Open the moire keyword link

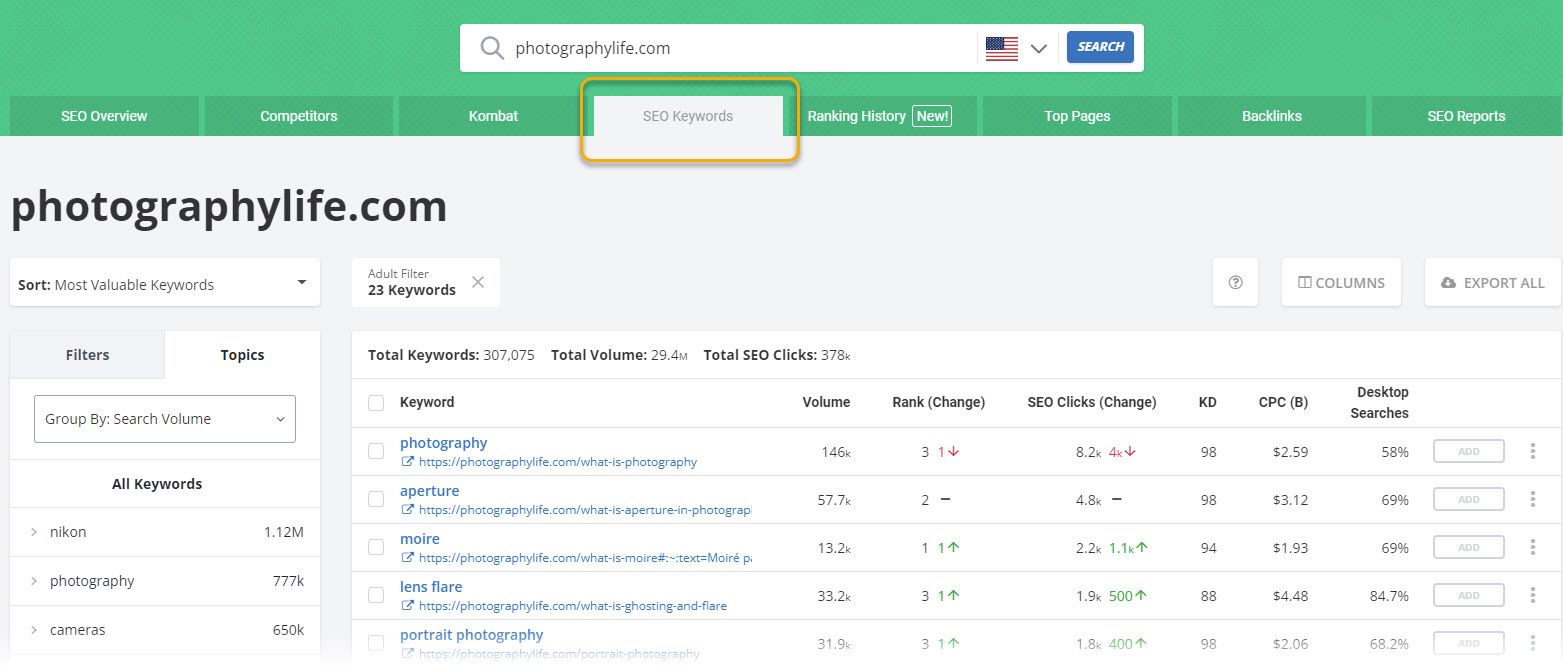(420, 539)
